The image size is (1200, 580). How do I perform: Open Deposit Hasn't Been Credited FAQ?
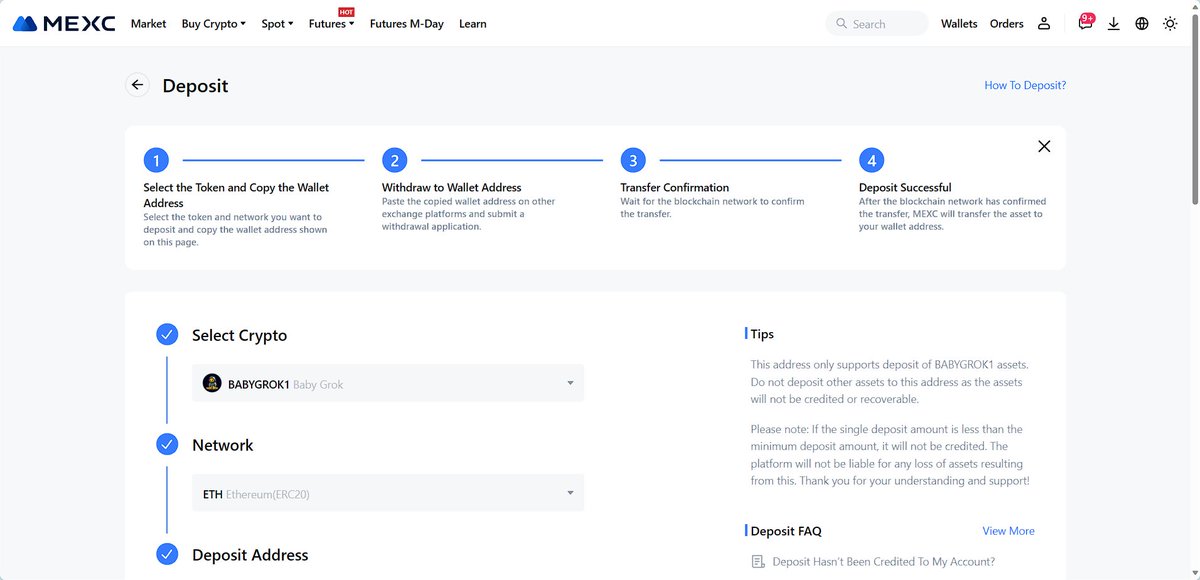pyautogui.click(x=883, y=562)
